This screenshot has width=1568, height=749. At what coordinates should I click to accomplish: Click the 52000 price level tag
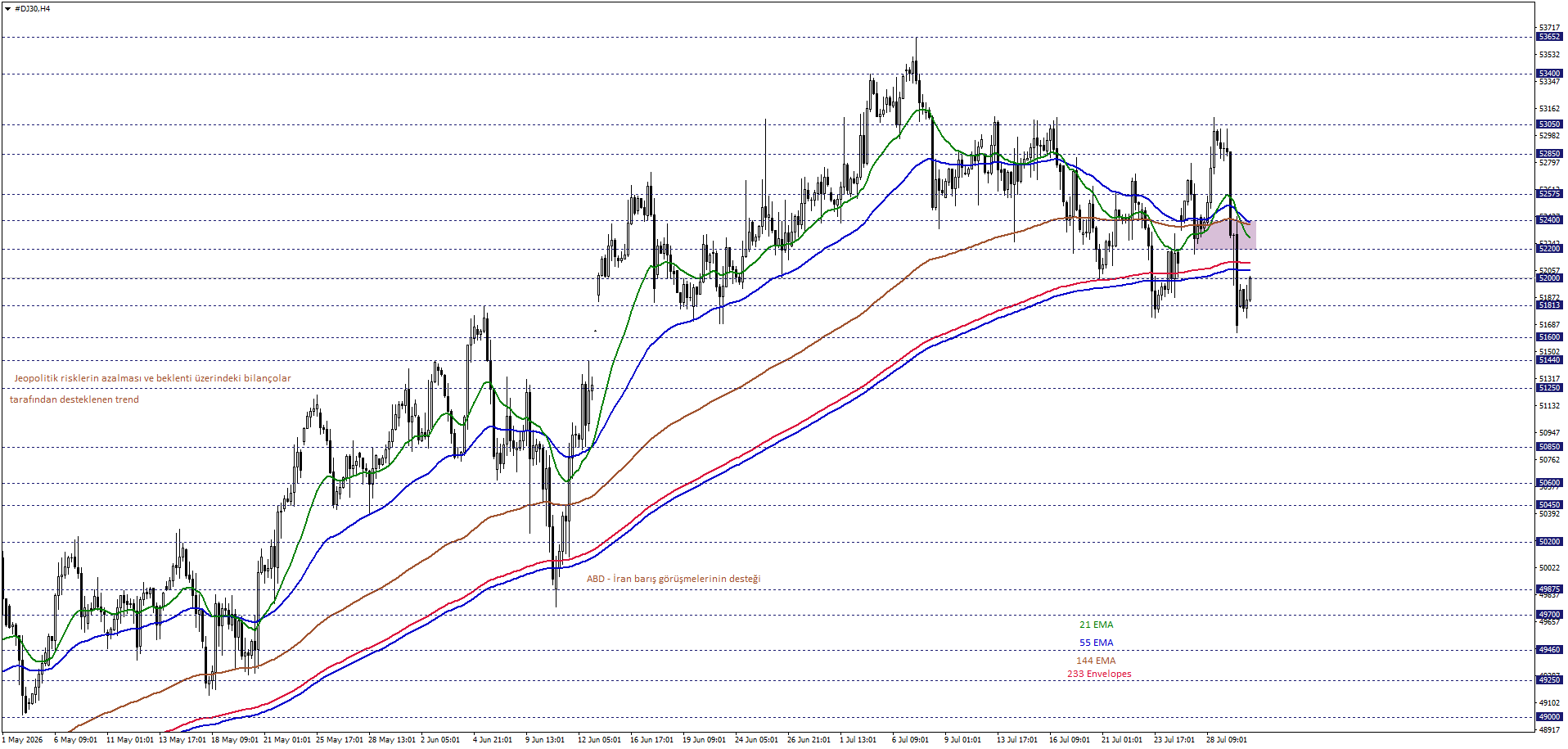click(1549, 278)
